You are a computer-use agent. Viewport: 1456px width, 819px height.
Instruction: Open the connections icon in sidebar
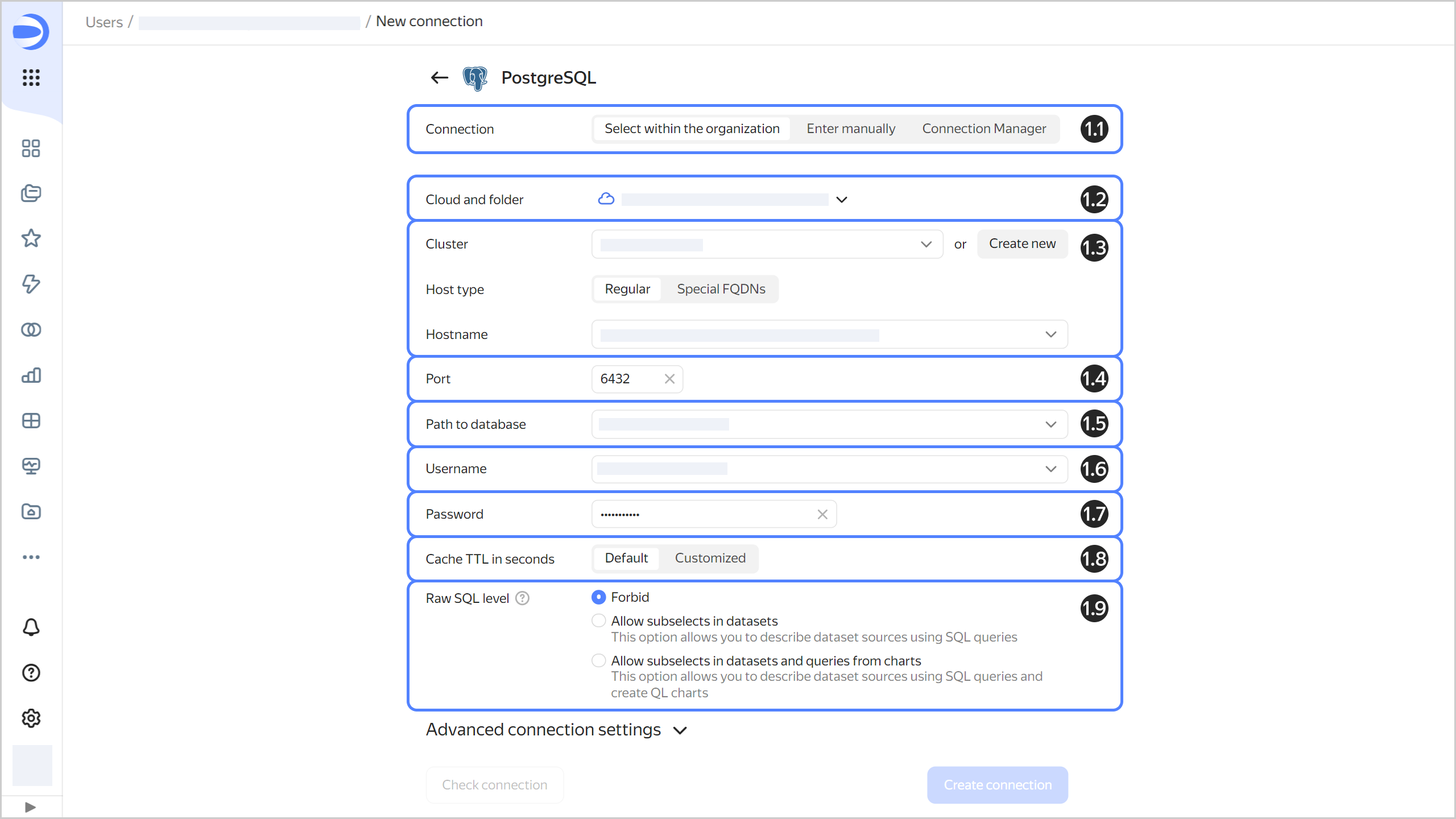pos(31,330)
